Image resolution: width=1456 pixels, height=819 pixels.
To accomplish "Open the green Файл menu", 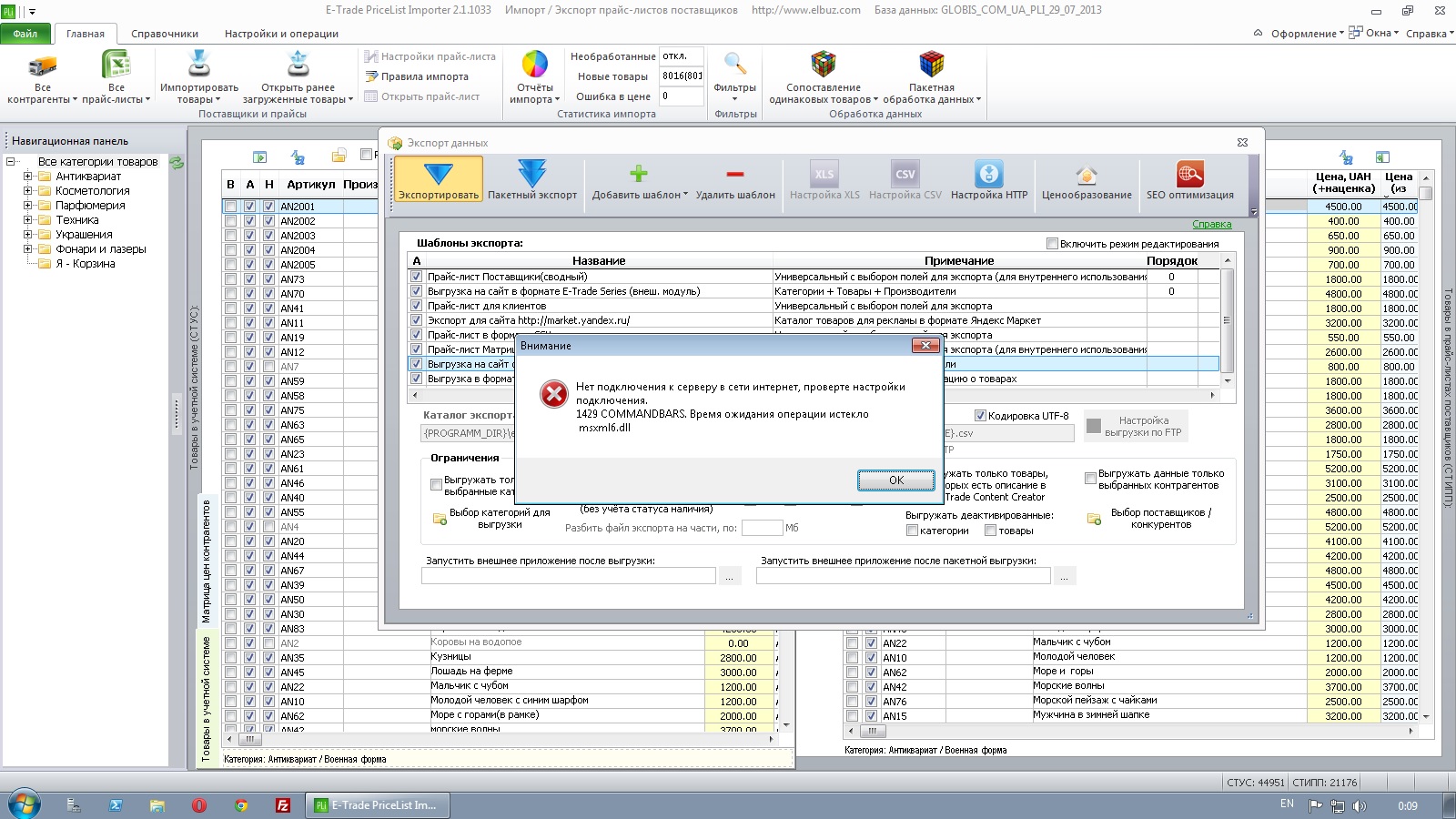I will (25, 34).
